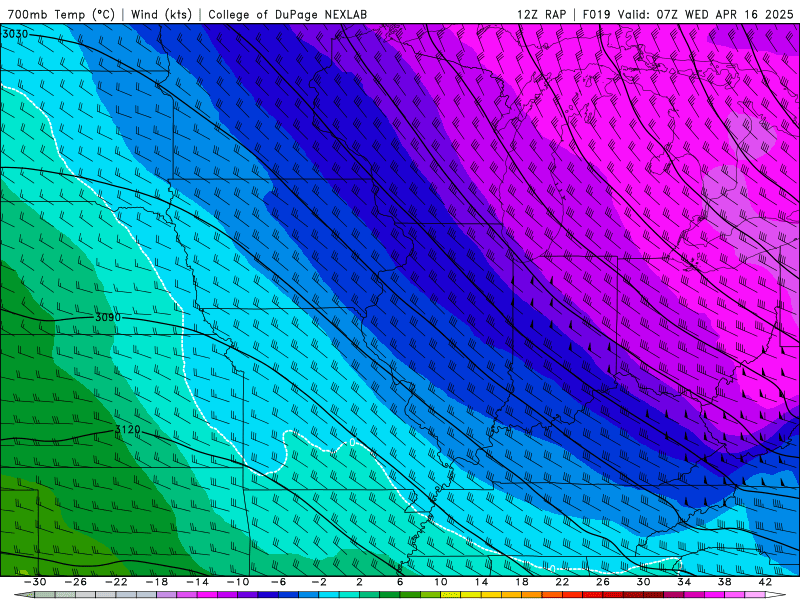
Task: Click the red segment of the color bar
Action: pos(572,595)
